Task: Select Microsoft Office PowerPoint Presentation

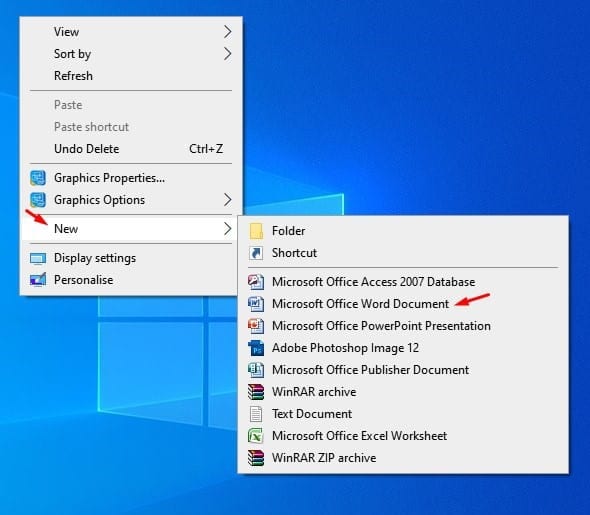Action: pos(403,326)
